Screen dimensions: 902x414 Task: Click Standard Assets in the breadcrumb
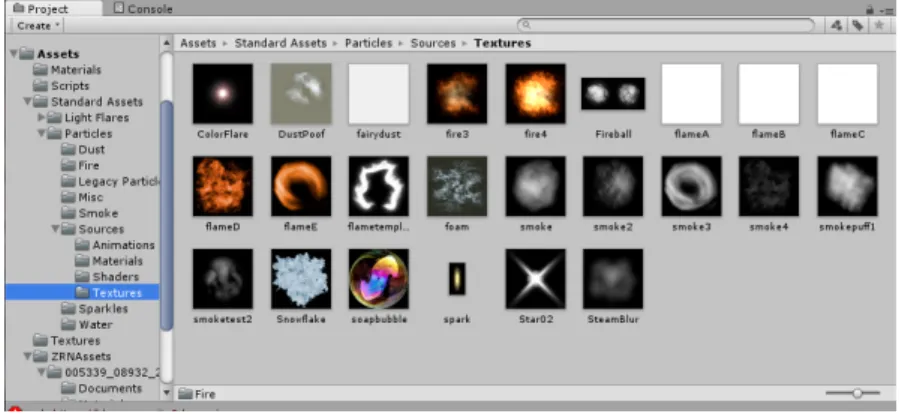click(x=281, y=43)
